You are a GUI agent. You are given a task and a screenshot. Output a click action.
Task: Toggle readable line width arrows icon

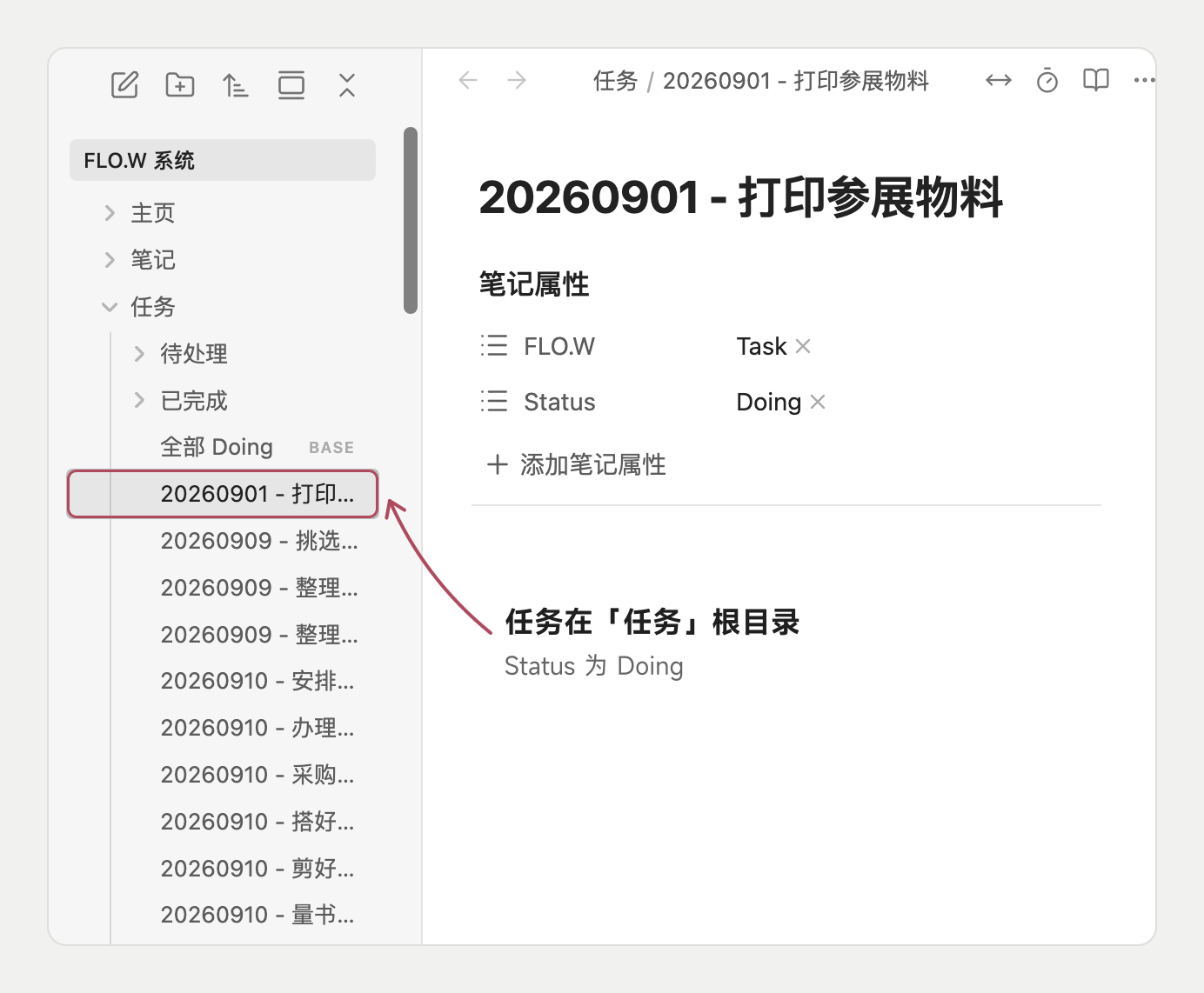(x=999, y=81)
